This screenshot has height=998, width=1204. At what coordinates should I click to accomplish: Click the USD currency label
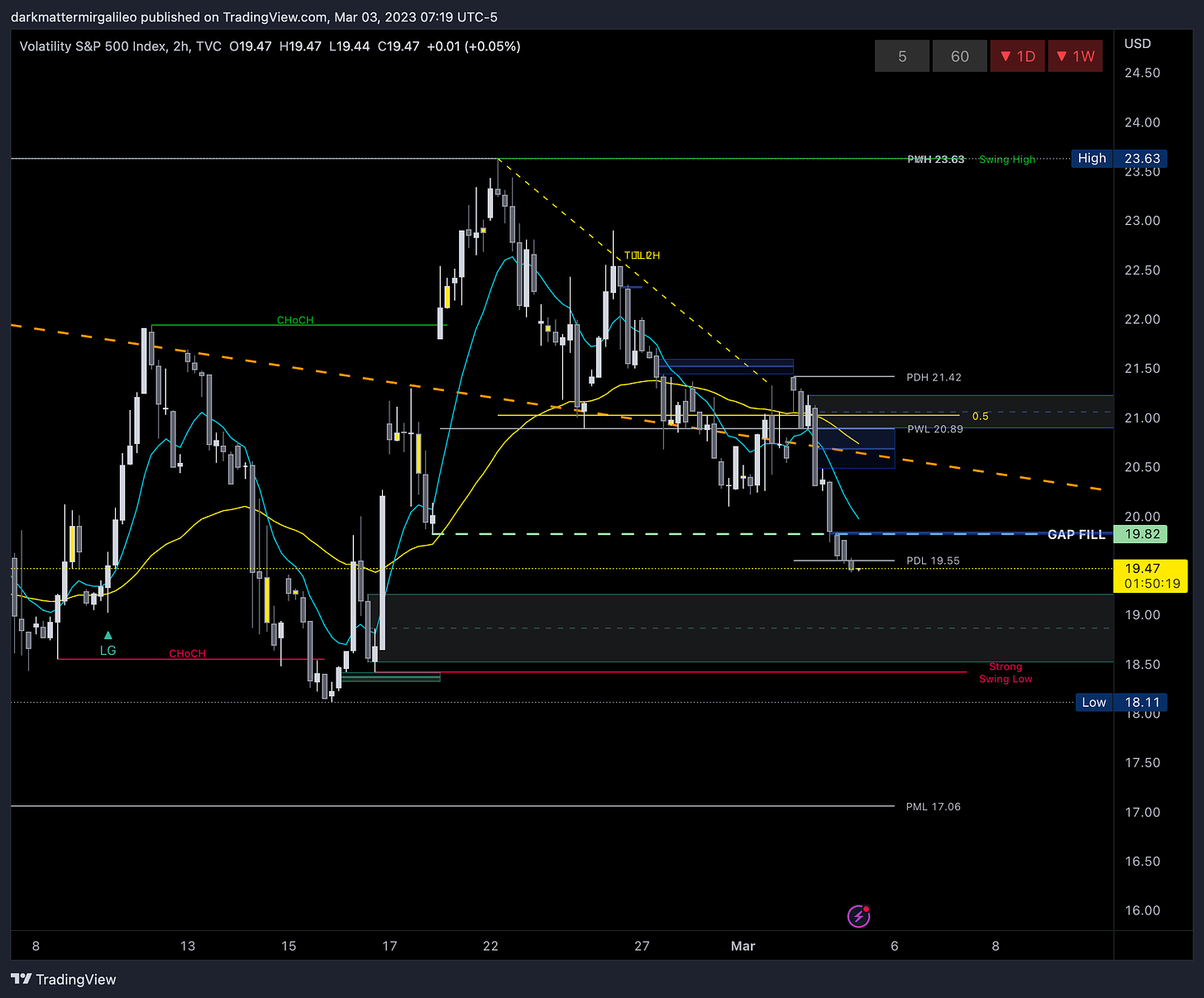pyautogui.click(x=1137, y=43)
